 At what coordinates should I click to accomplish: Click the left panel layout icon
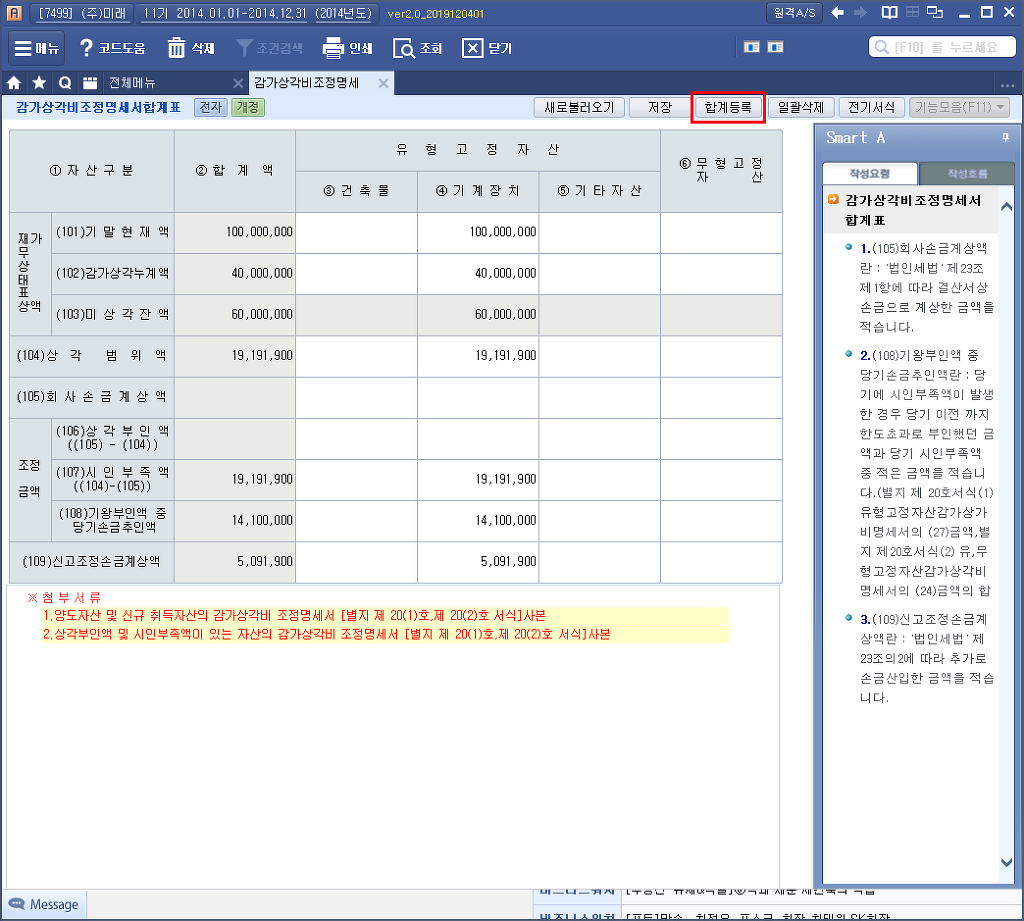coord(752,47)
